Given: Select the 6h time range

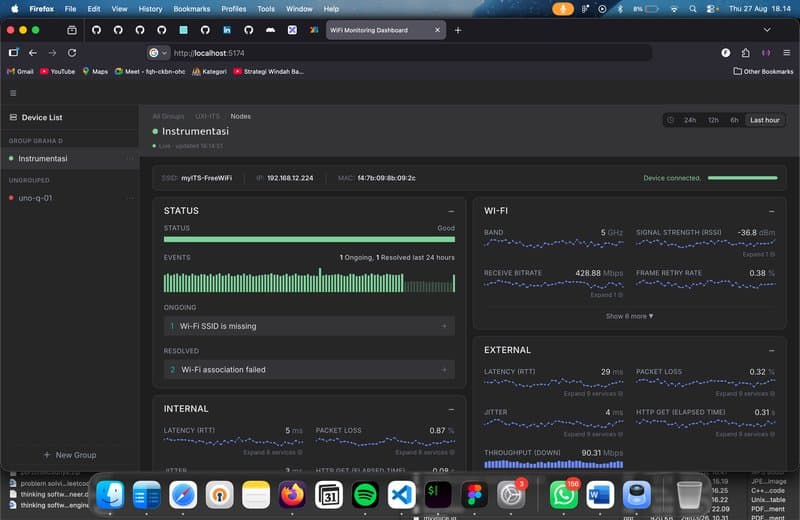Looking at the screenshot, I should (x=734, y=120).
